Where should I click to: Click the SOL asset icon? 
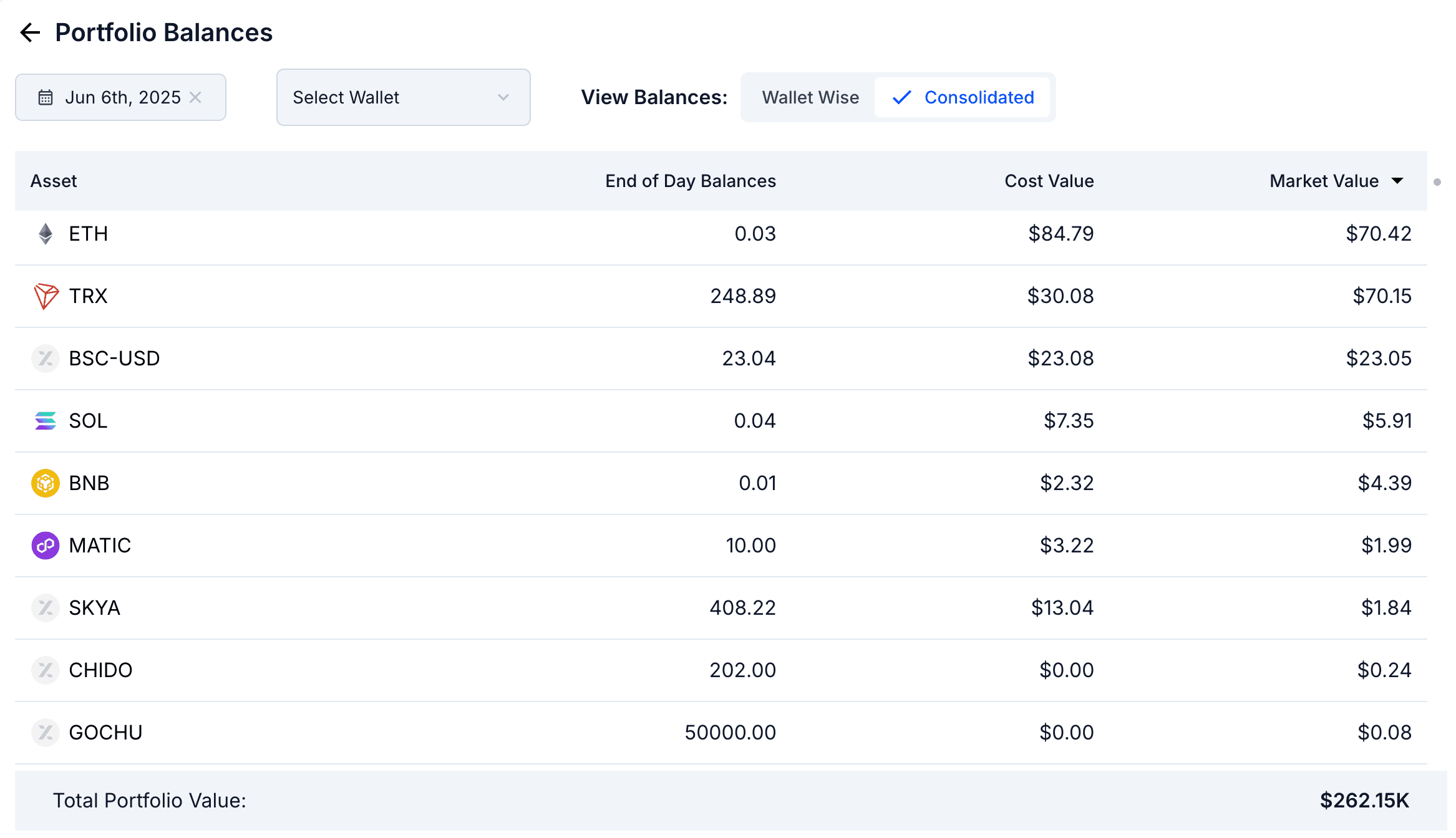[x=46, y=421]
